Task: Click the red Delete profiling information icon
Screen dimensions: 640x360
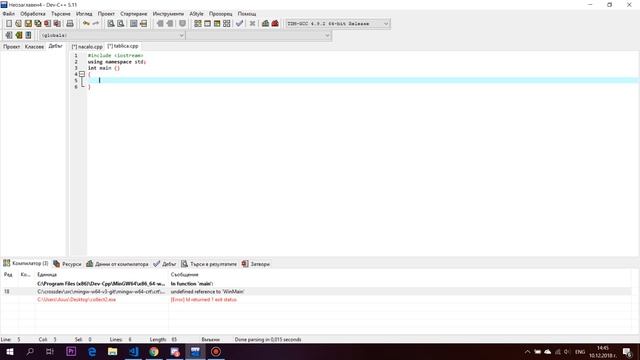Action: (275, 24)
